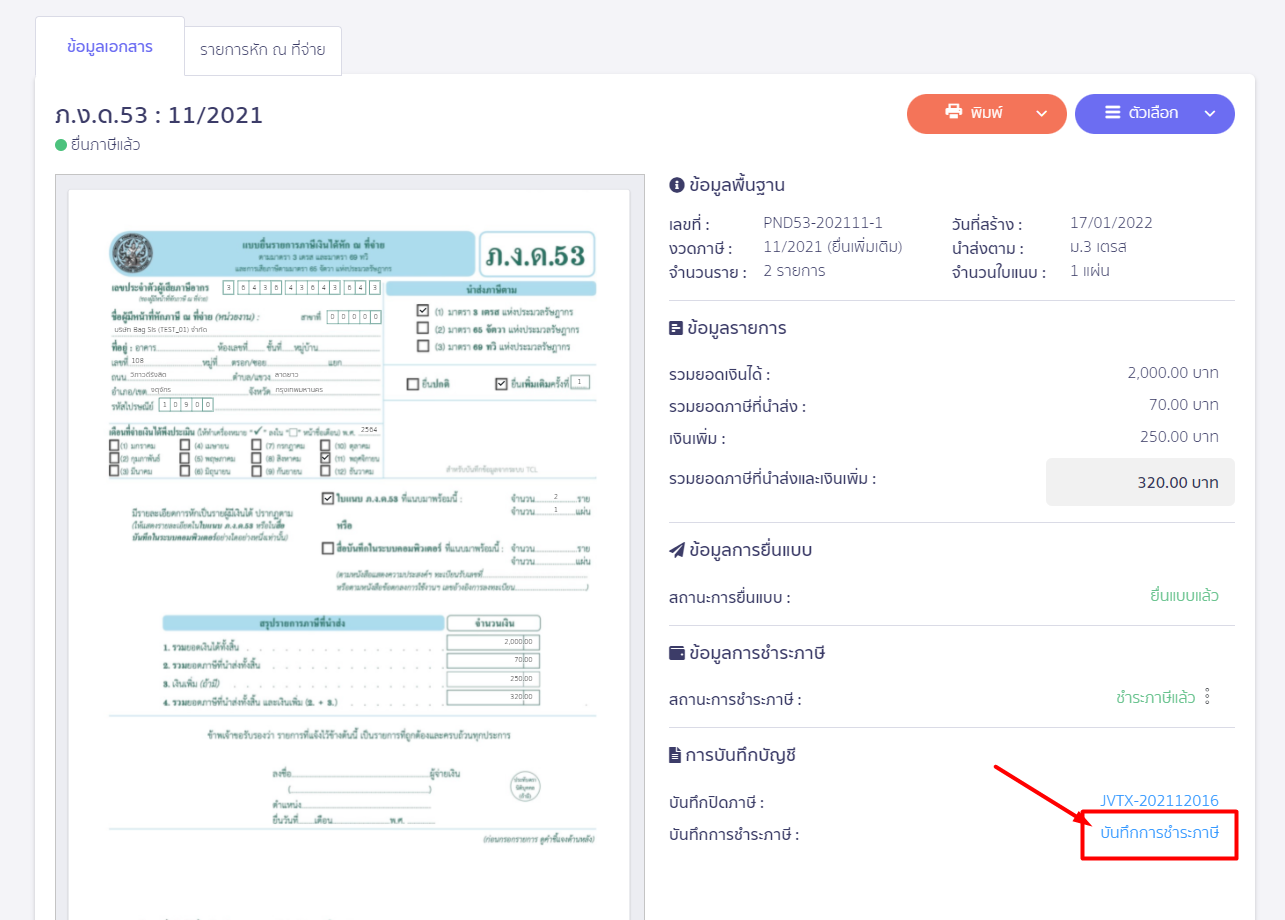Screen dimensions: 1285x920
Task: Toggle the ยื่นปกติ checkbox on the form
Action: 413,384
